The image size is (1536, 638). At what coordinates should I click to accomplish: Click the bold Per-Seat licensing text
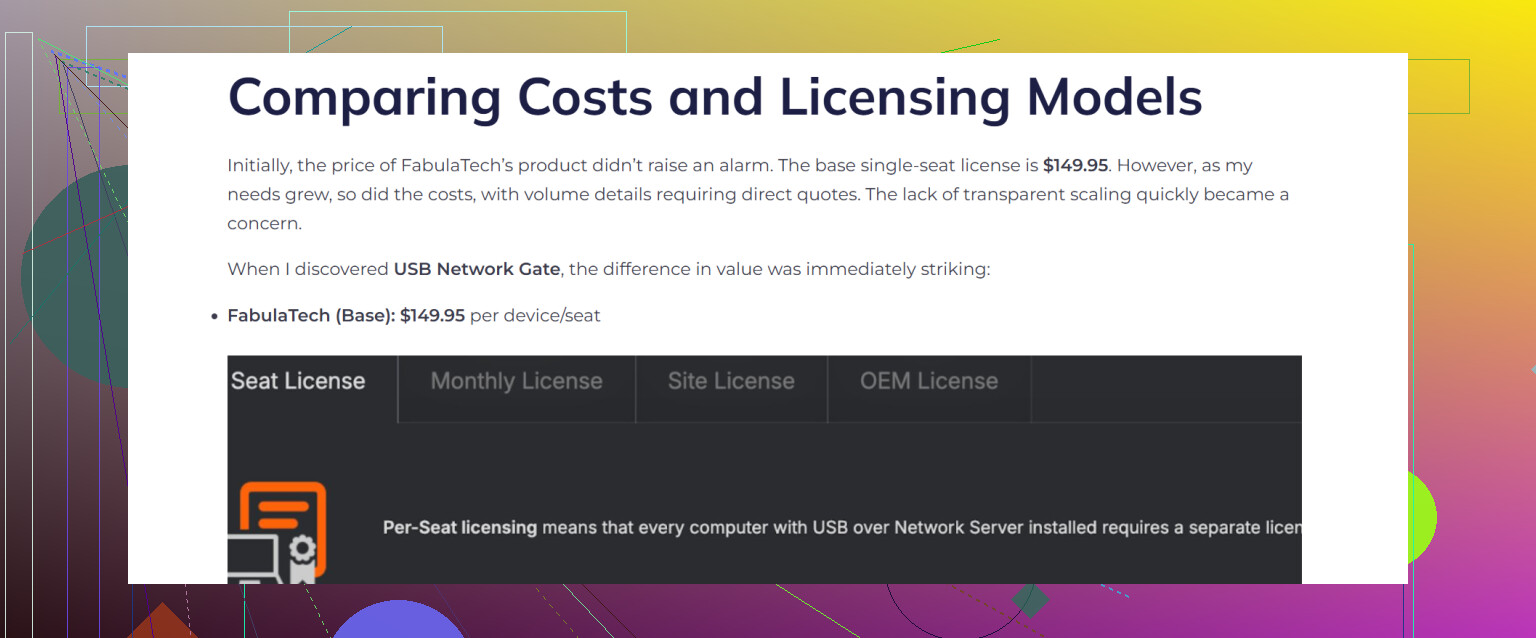pyautogui.click(x=460, y=527)
